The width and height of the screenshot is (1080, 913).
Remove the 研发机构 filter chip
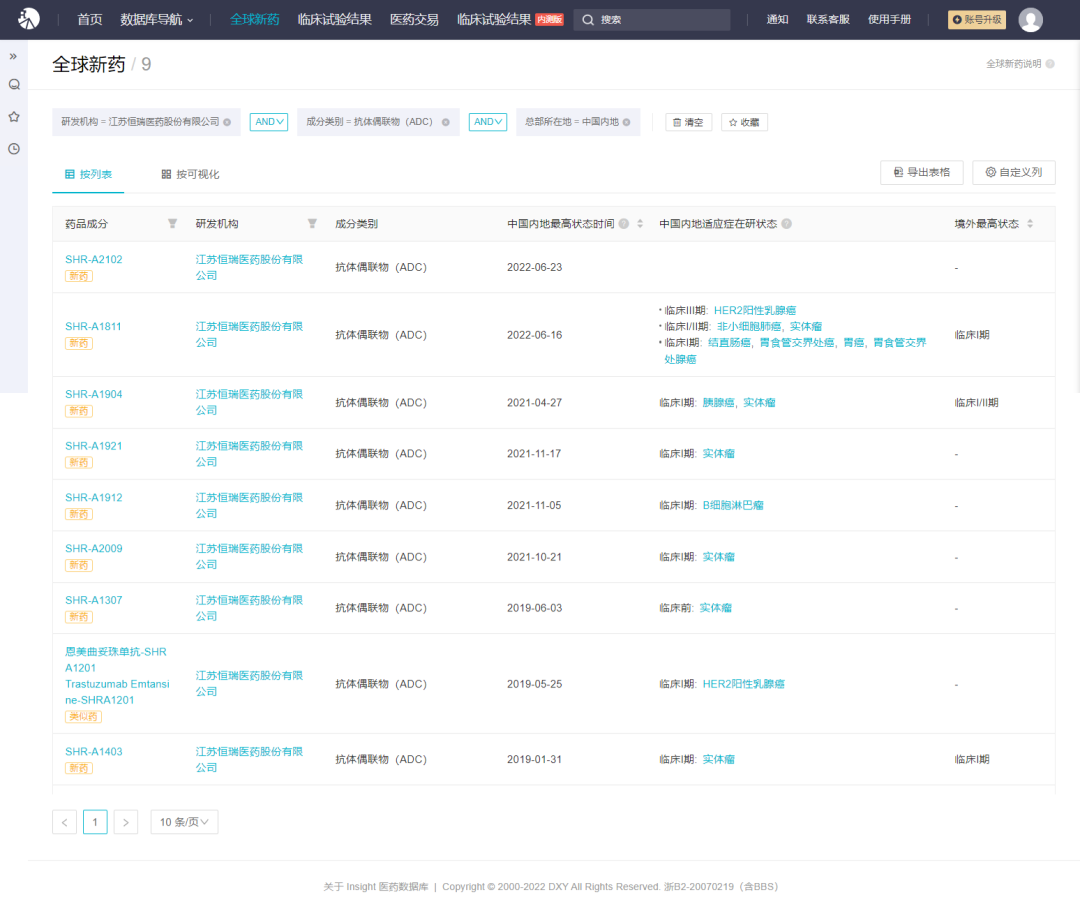227,122
